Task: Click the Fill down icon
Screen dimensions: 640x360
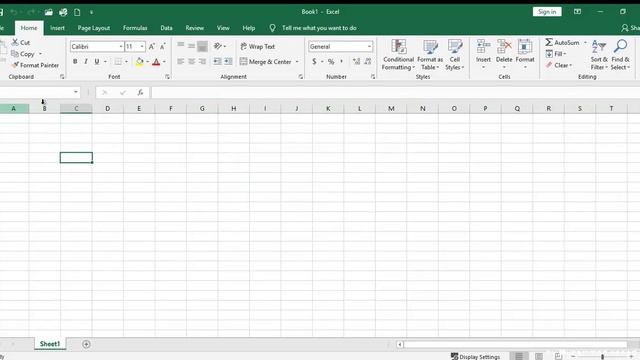Action: tap(549, 53)
